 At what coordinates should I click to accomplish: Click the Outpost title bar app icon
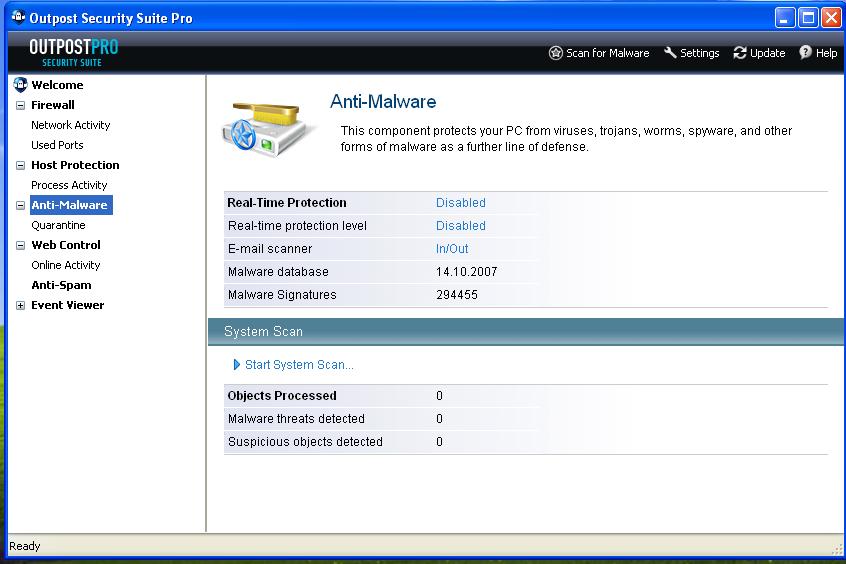click(x=18, y=17)
